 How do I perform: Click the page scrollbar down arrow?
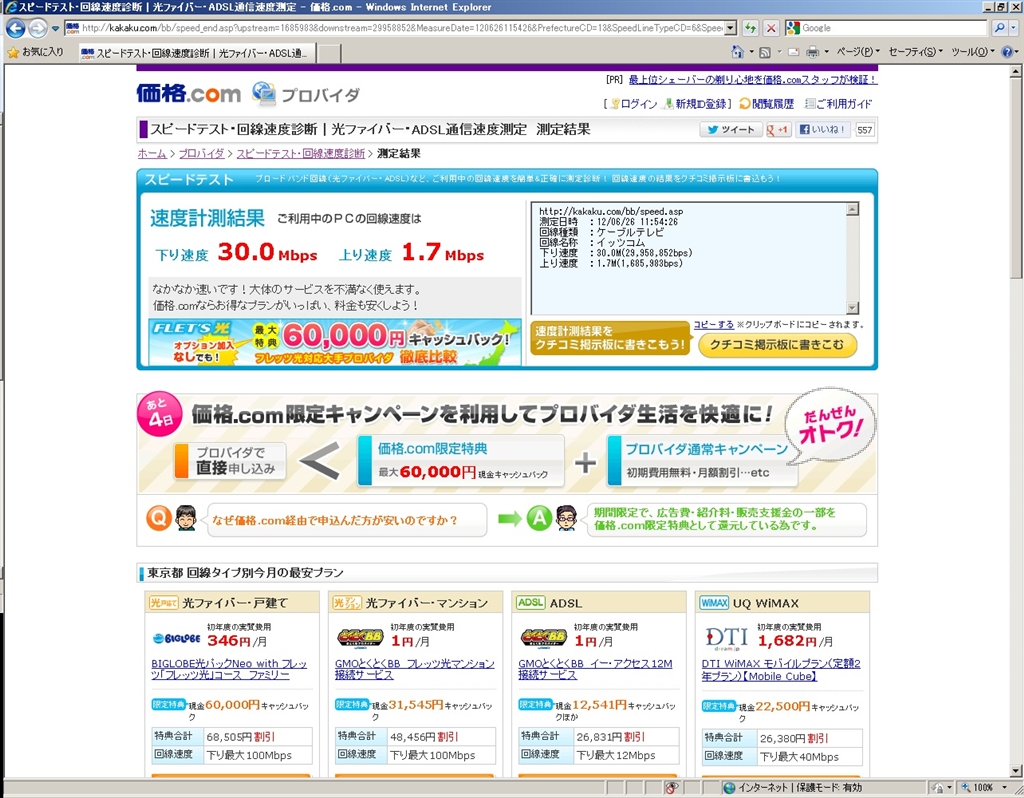pyautogui.click(x=1017, y=771)
